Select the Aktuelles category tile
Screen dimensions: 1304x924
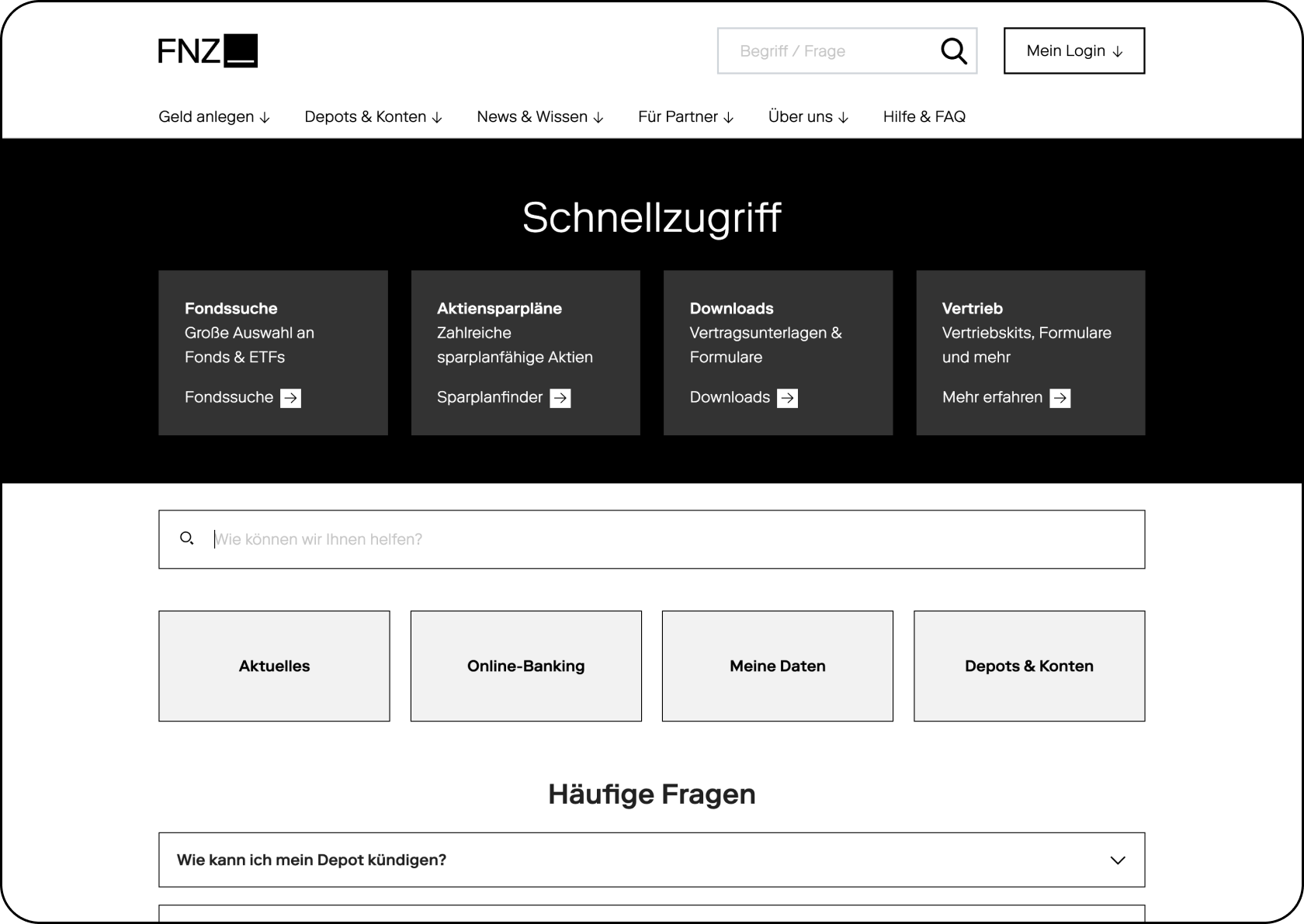(274, 666)
